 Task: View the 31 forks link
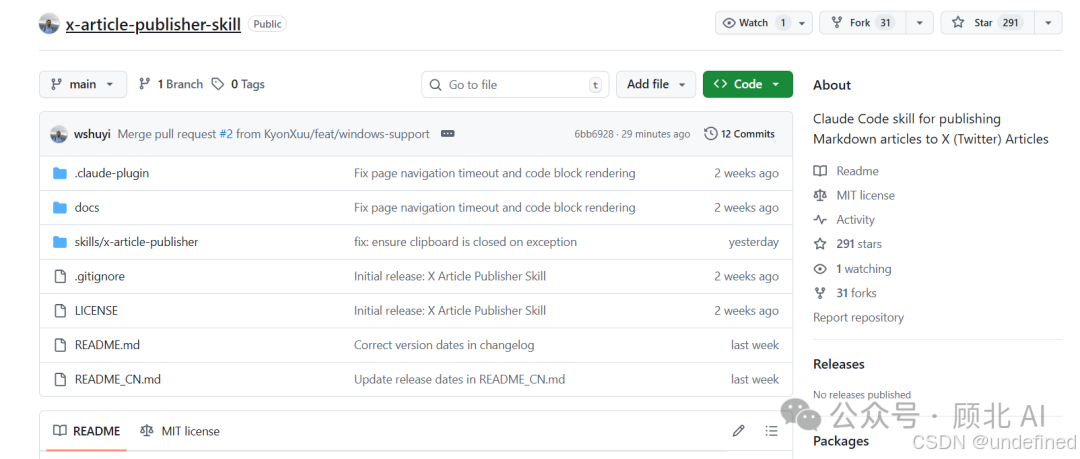point(856,293)
